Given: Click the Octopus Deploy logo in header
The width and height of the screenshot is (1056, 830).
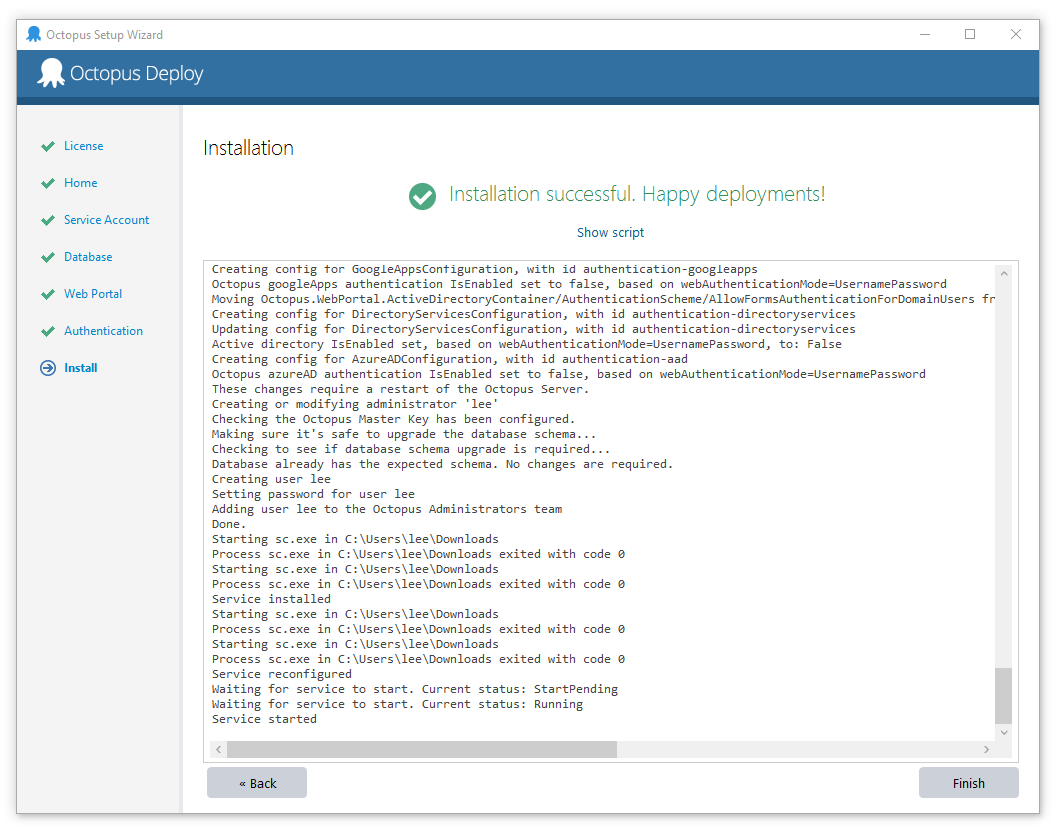Looking at the screenshot, I should click(x=120, y=73).
